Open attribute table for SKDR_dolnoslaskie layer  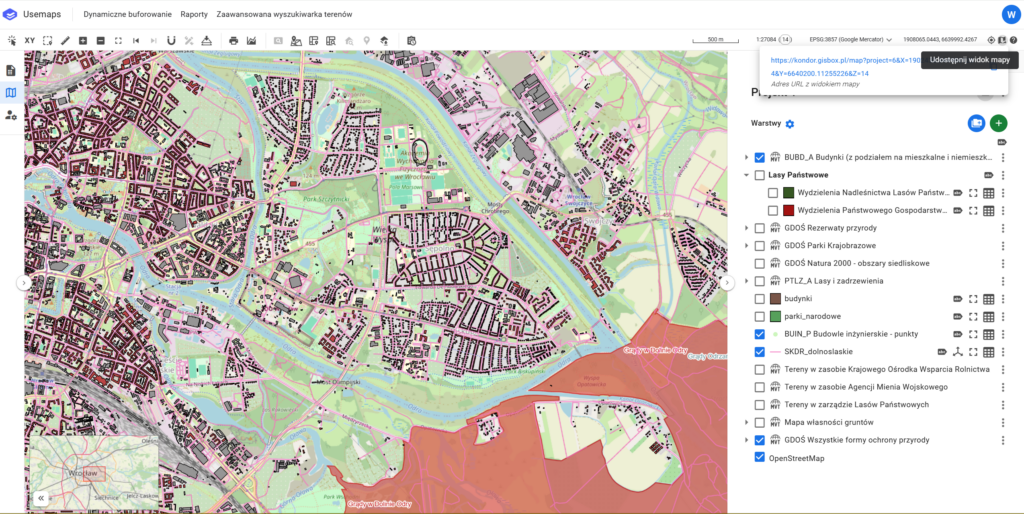point(988,352)
